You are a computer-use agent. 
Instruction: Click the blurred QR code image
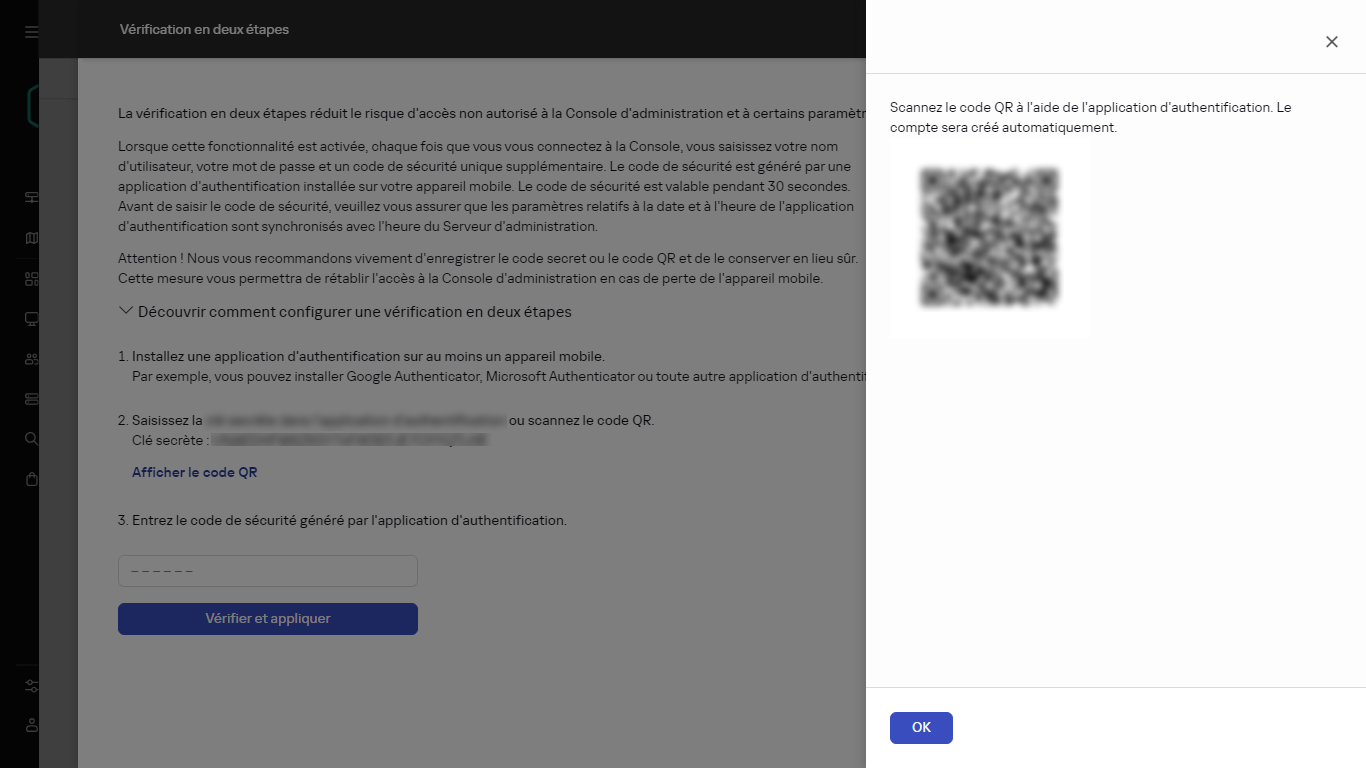(989, 239)
